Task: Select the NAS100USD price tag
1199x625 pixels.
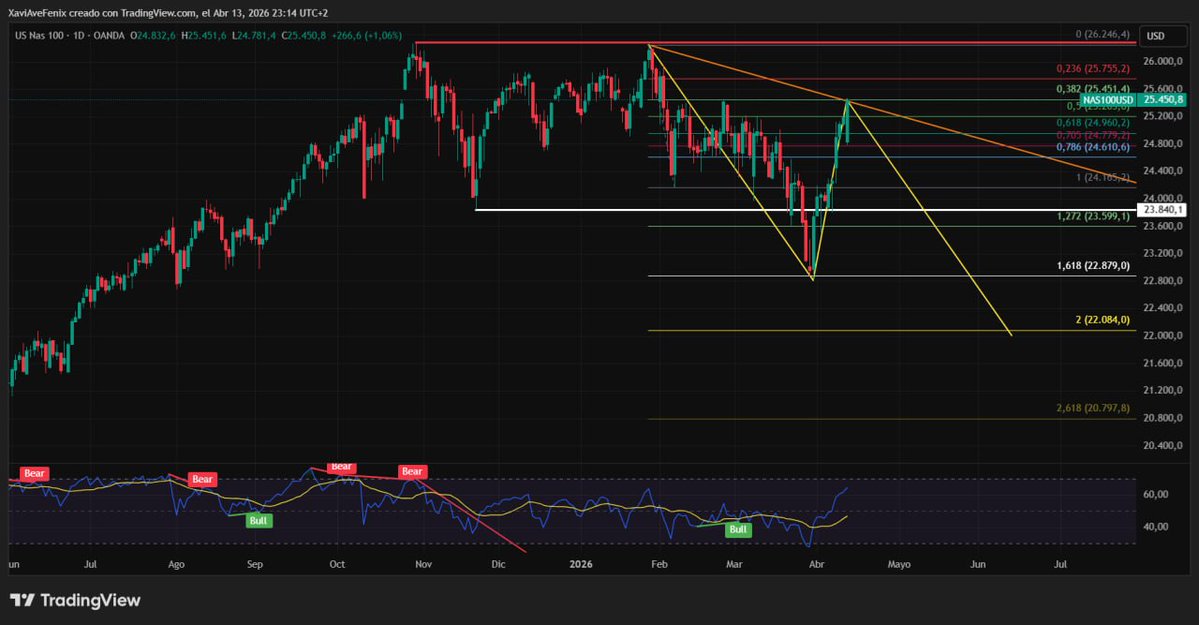Action: (1108, 100)
